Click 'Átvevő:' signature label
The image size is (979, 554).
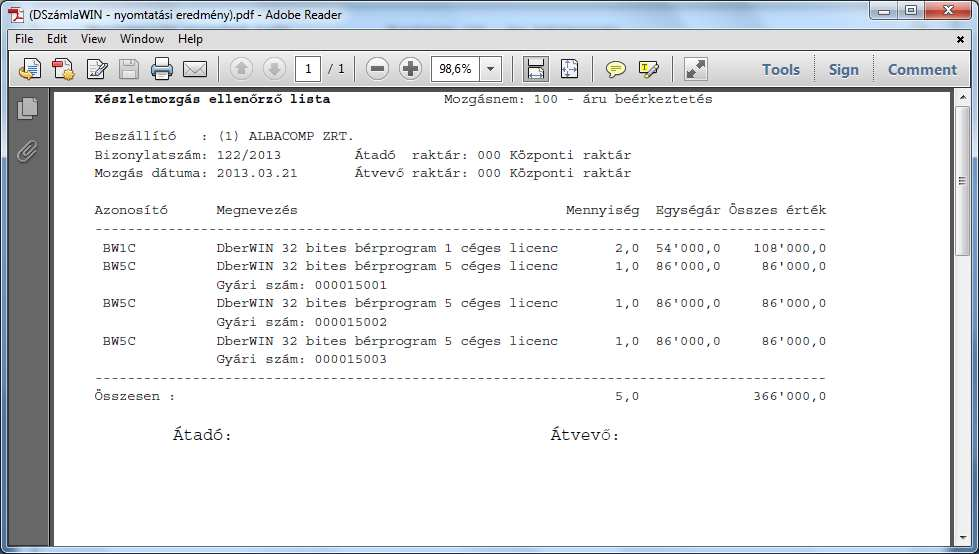[x=584, y=435]
